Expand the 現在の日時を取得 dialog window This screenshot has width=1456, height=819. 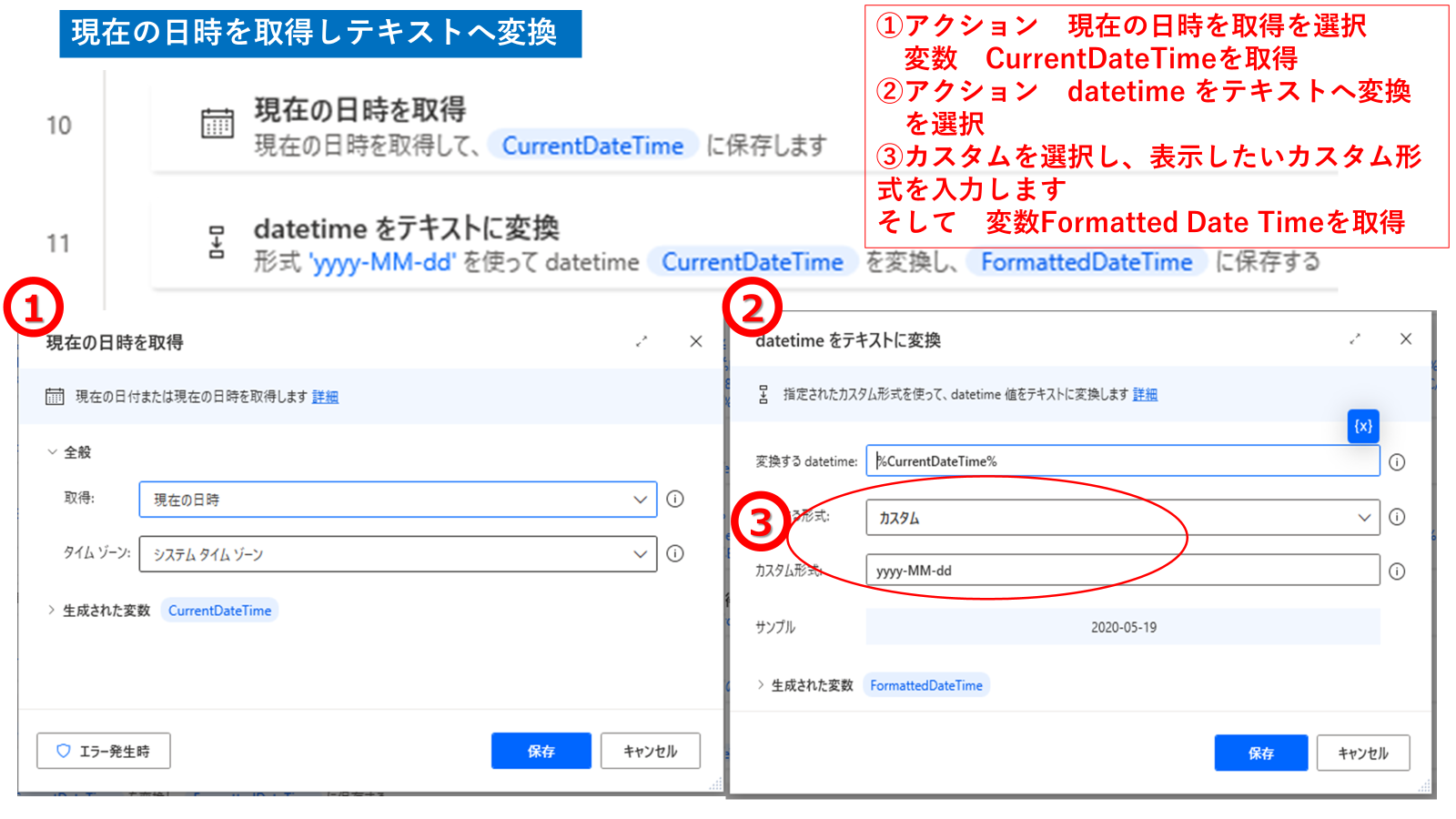click(x=642, y=341)
